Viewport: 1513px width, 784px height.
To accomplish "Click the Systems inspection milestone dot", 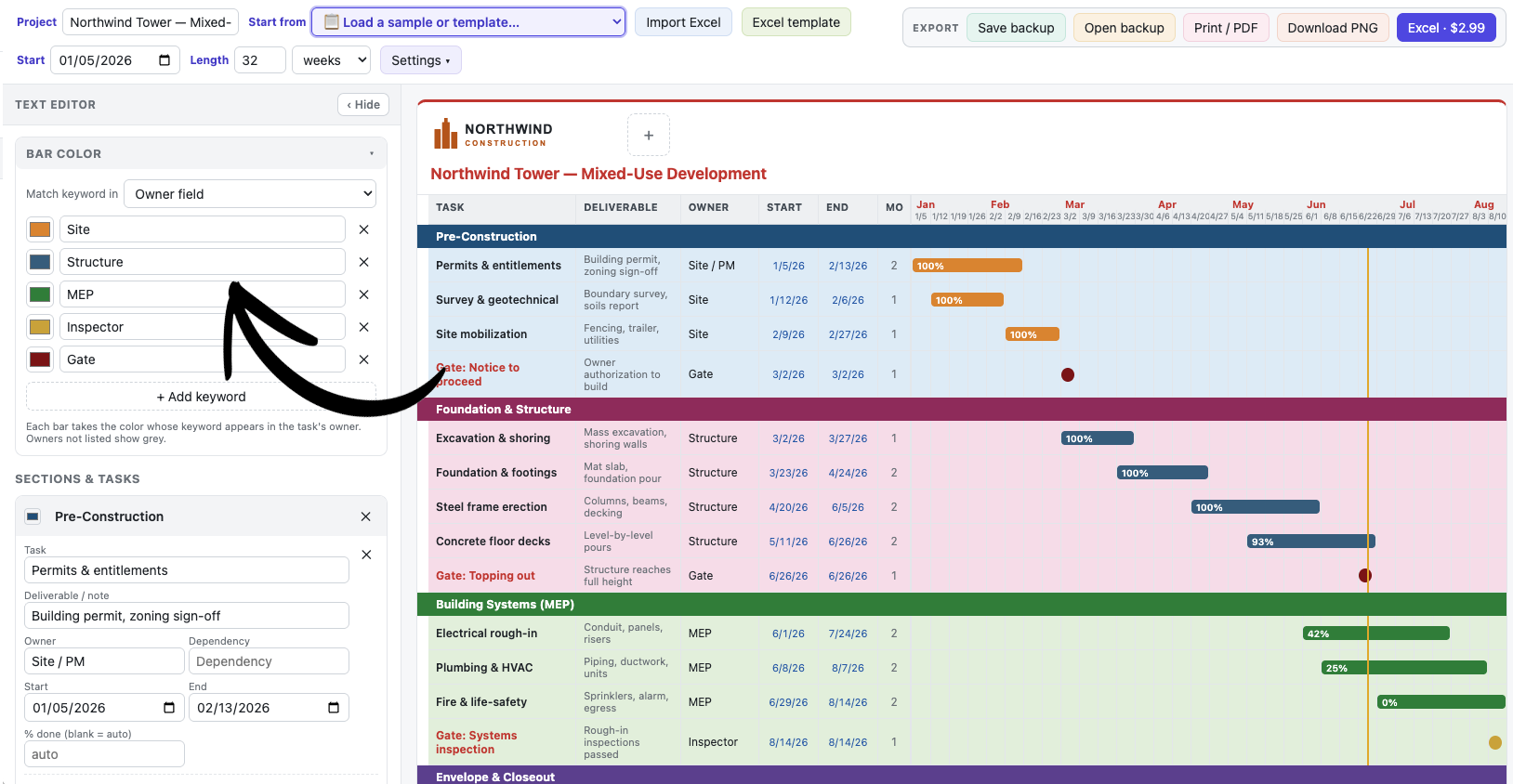I will [1495, 742].
